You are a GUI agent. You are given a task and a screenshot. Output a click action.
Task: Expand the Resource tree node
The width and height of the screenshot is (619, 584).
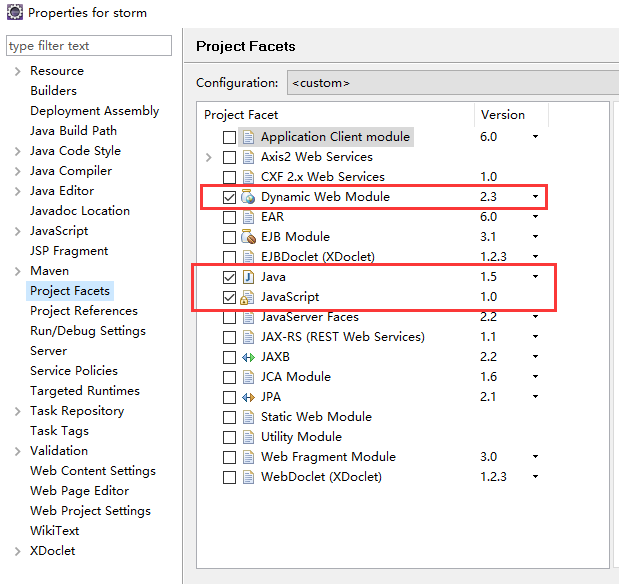click(17, 71)
